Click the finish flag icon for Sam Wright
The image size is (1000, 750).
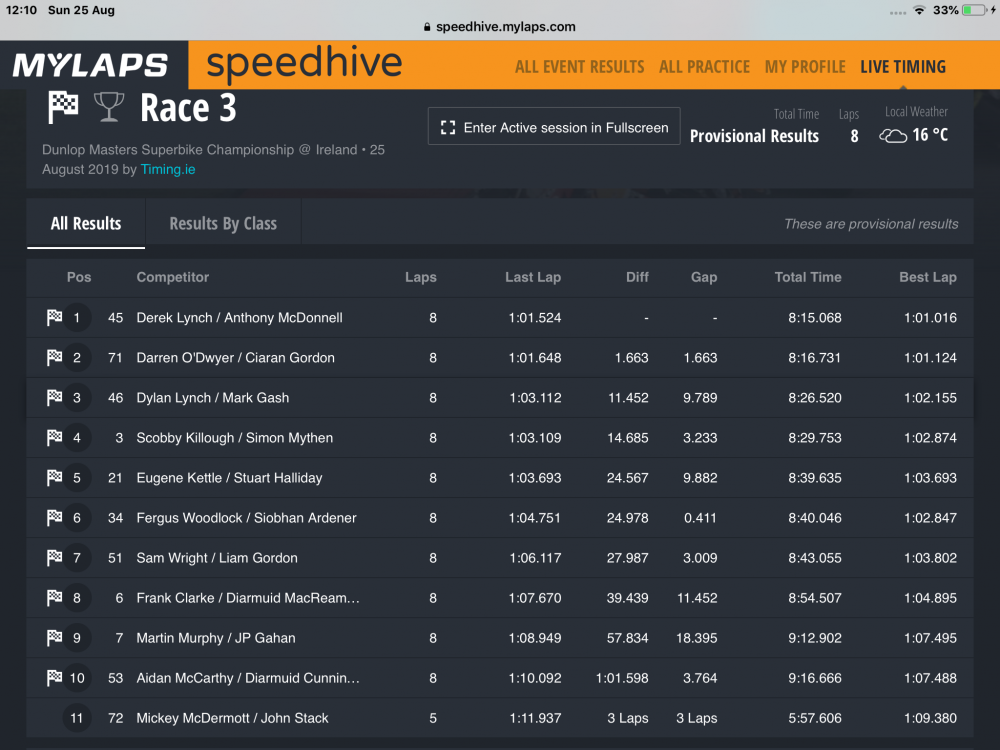(55, 557)
